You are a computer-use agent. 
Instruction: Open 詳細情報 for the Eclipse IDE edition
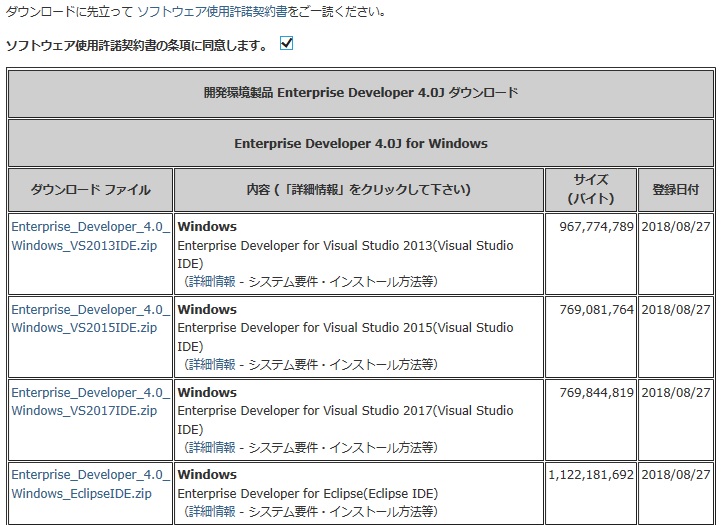pos(212,511)
